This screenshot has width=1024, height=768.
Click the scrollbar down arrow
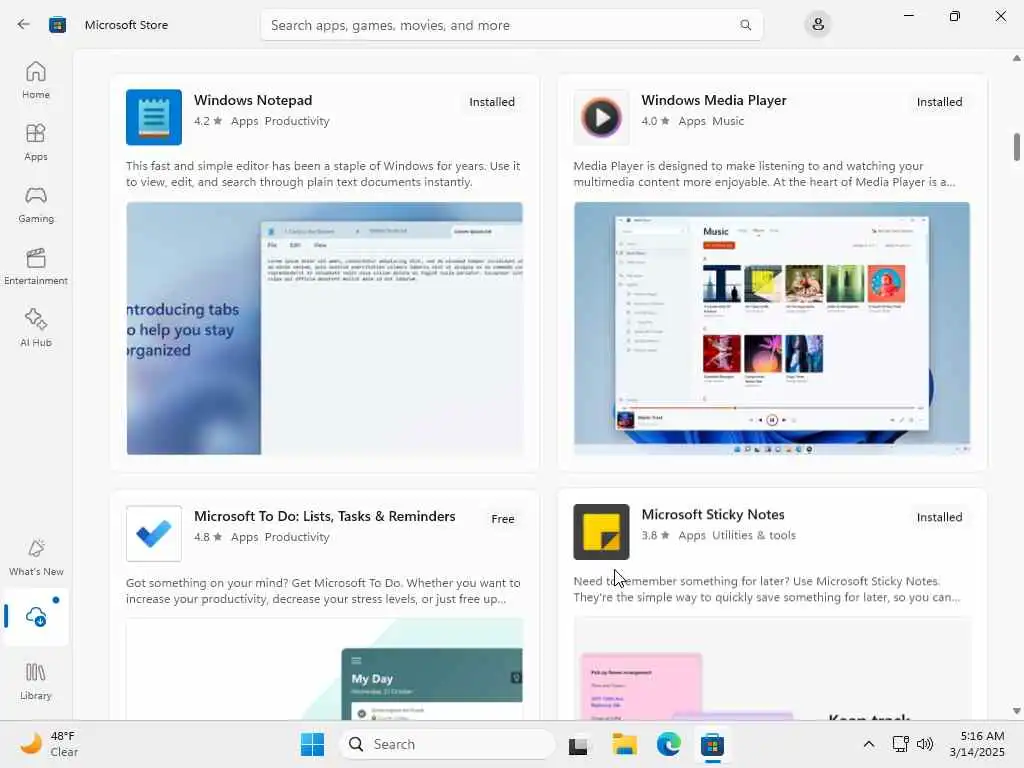(1016, 711)
